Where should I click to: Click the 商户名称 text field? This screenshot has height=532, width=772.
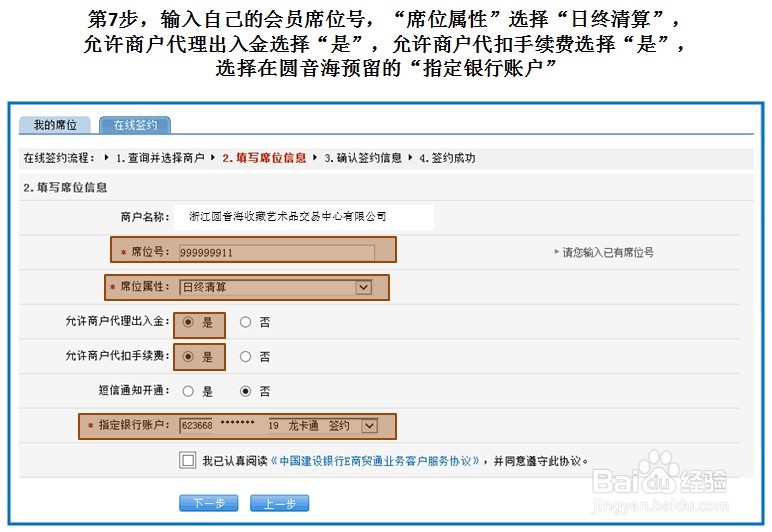[304, 217]
